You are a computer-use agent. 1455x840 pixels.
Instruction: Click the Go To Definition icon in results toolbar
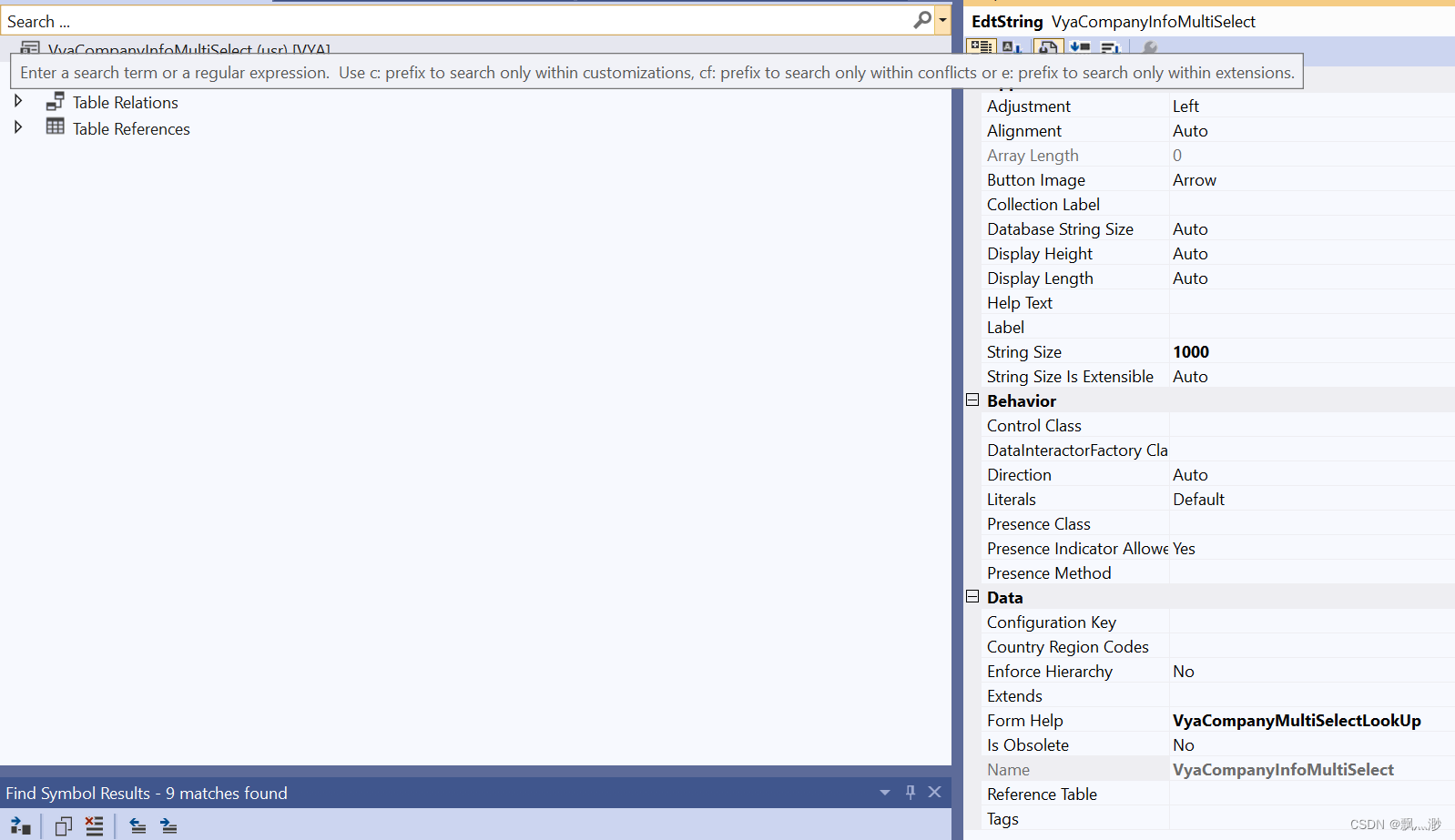pos(20,826)
